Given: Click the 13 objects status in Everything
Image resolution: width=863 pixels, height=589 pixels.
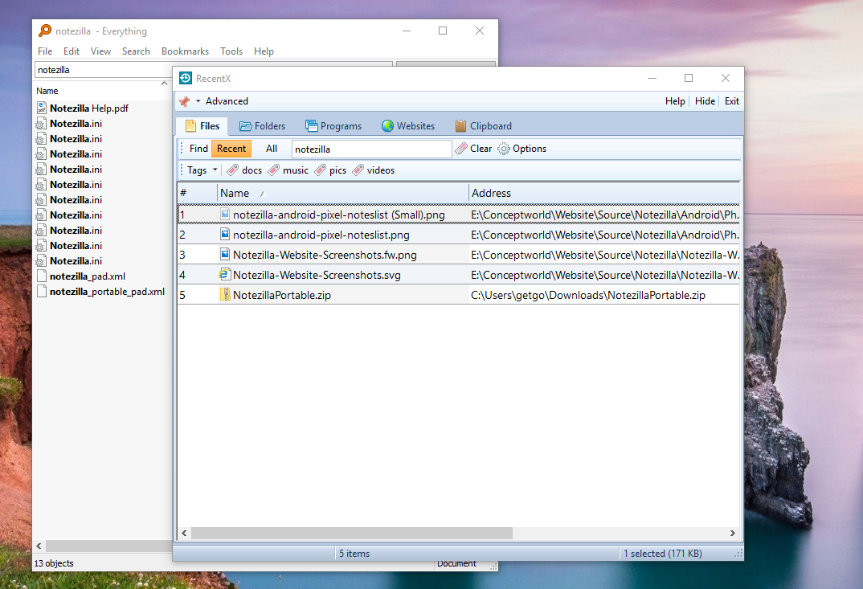Looking at the screenshot, I should 53,564.
